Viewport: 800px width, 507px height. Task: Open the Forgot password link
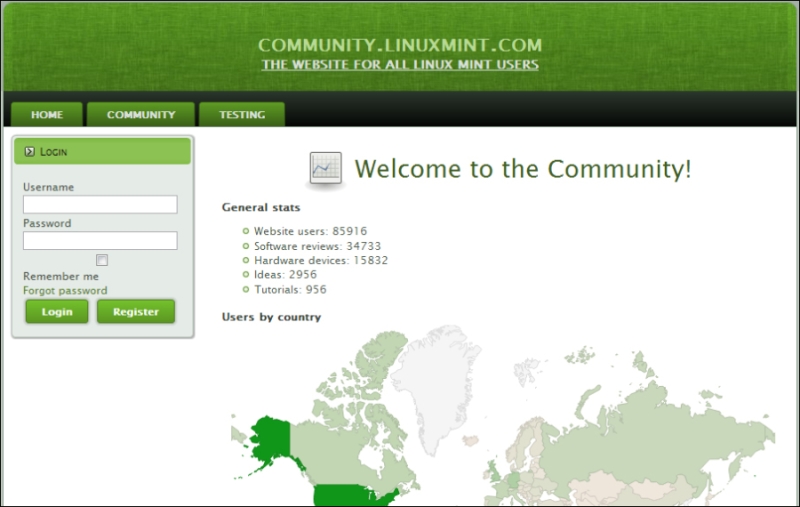tap(65, 290)
